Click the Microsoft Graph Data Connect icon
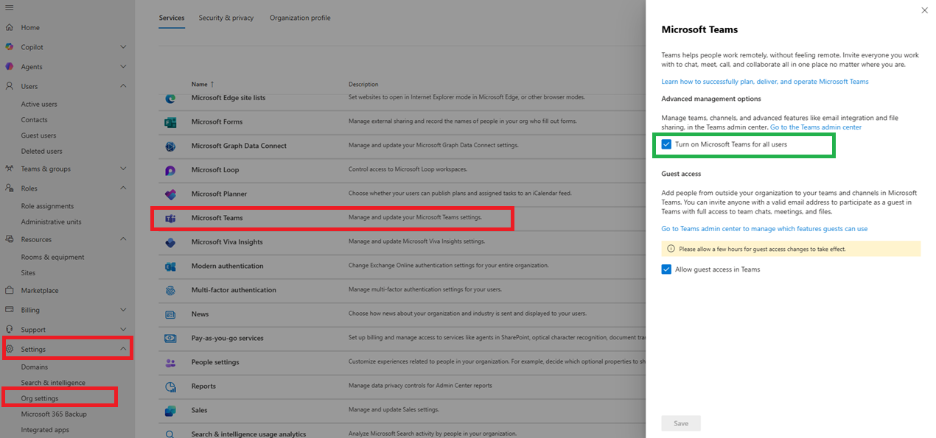This screenshot has height=438, width=936. (170, 146)
